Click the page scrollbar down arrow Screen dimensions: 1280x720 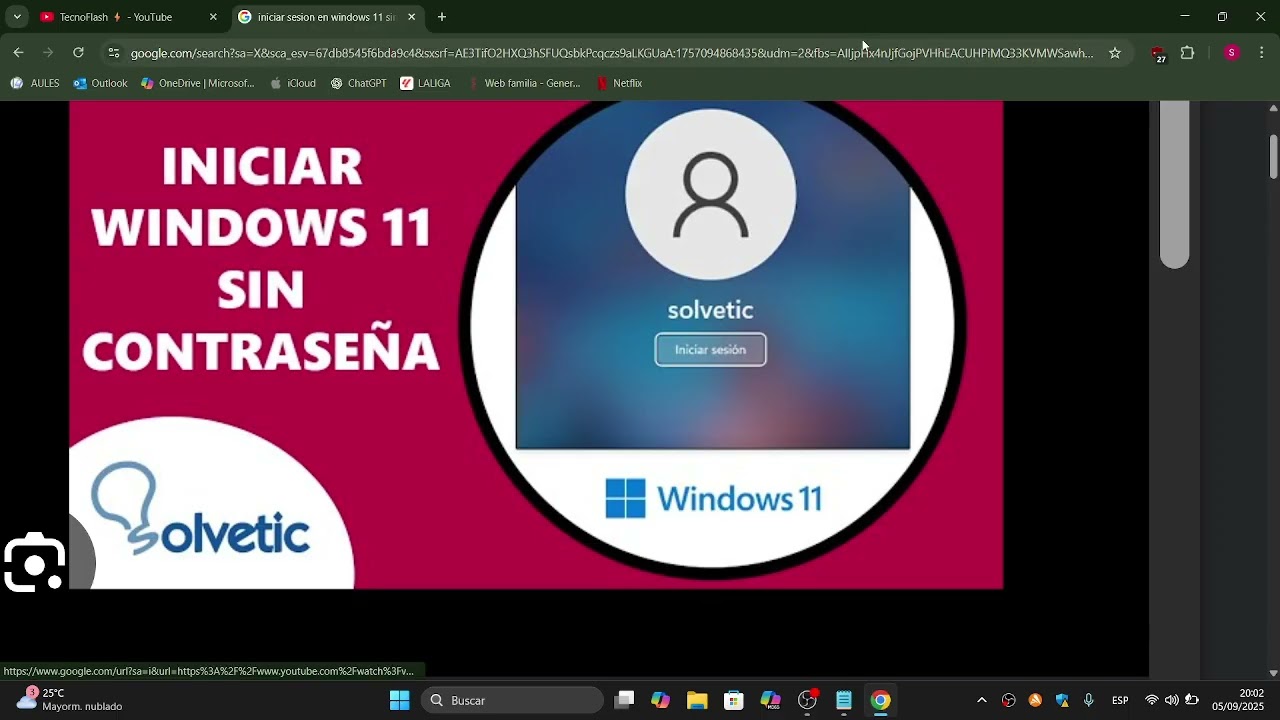point(1273,673)
